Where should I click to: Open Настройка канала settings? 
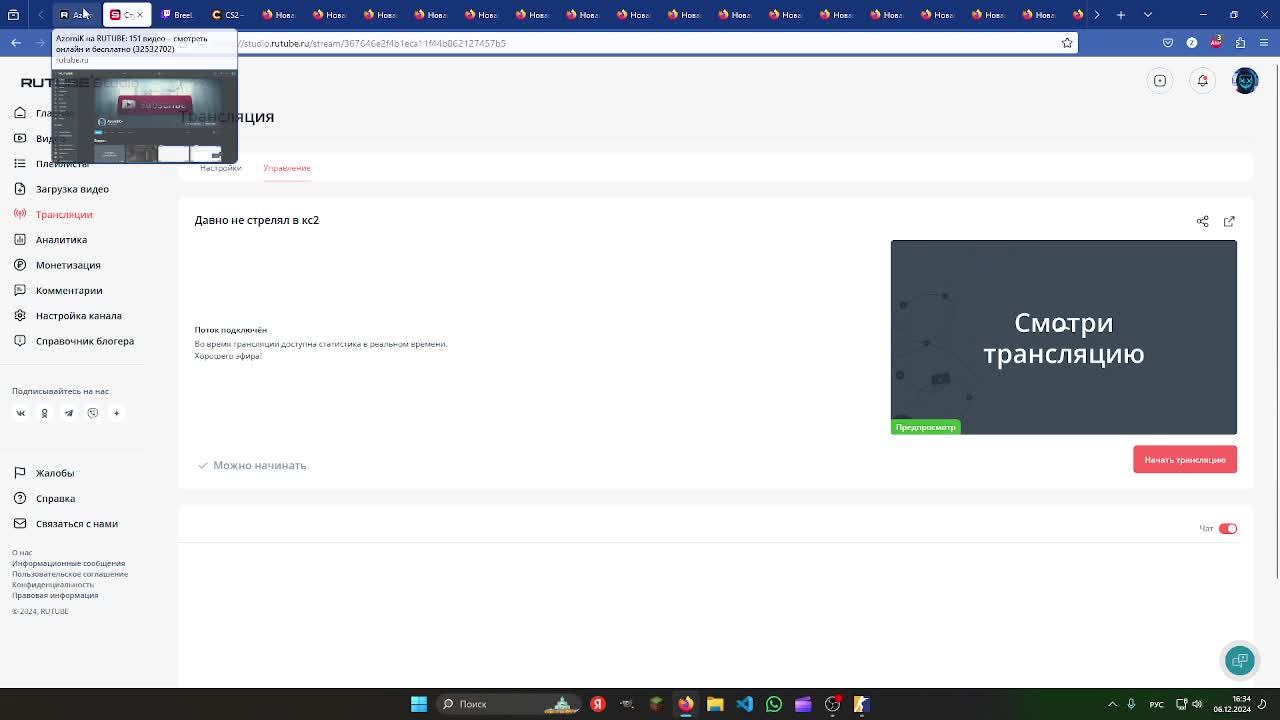79,316
